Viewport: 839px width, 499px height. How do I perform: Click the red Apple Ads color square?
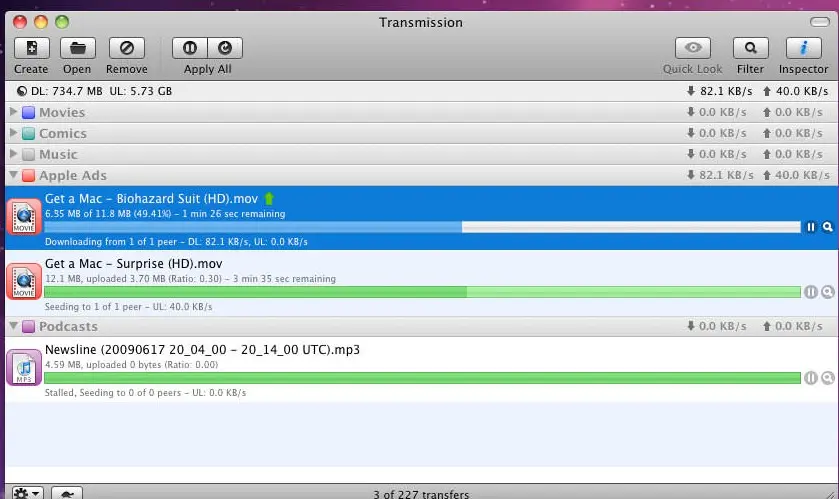(x=28, y=175)
